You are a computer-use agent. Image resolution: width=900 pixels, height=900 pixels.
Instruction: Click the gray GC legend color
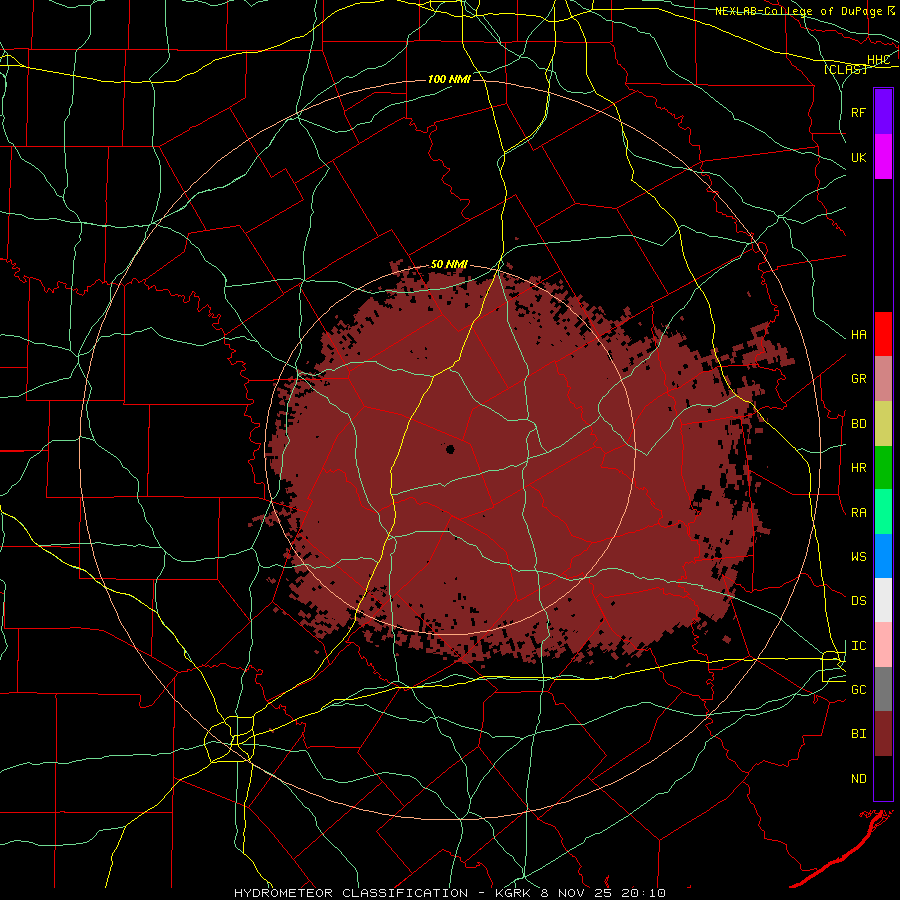[x=883, y=689]
